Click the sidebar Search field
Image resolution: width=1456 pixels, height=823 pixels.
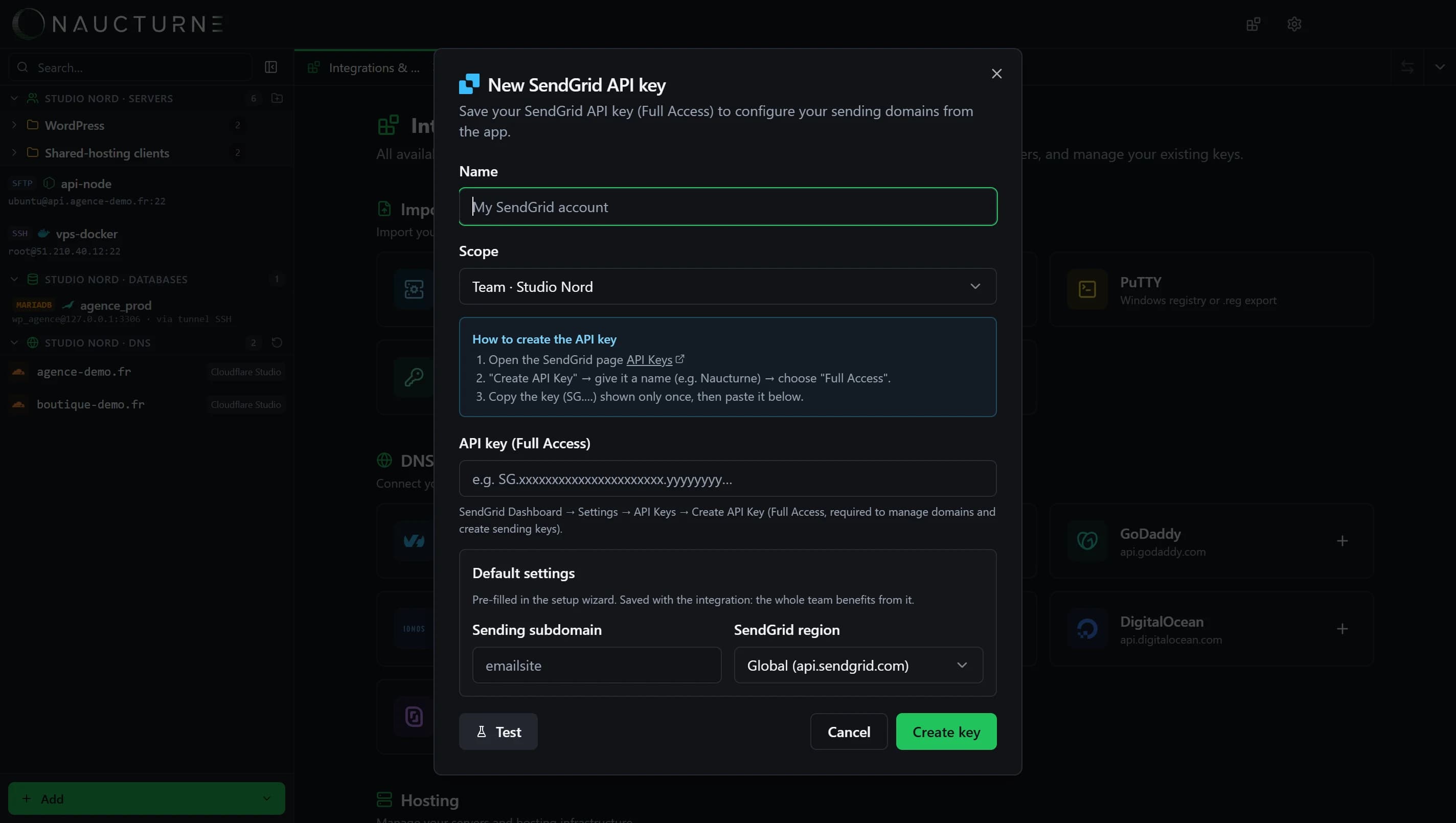130,67
